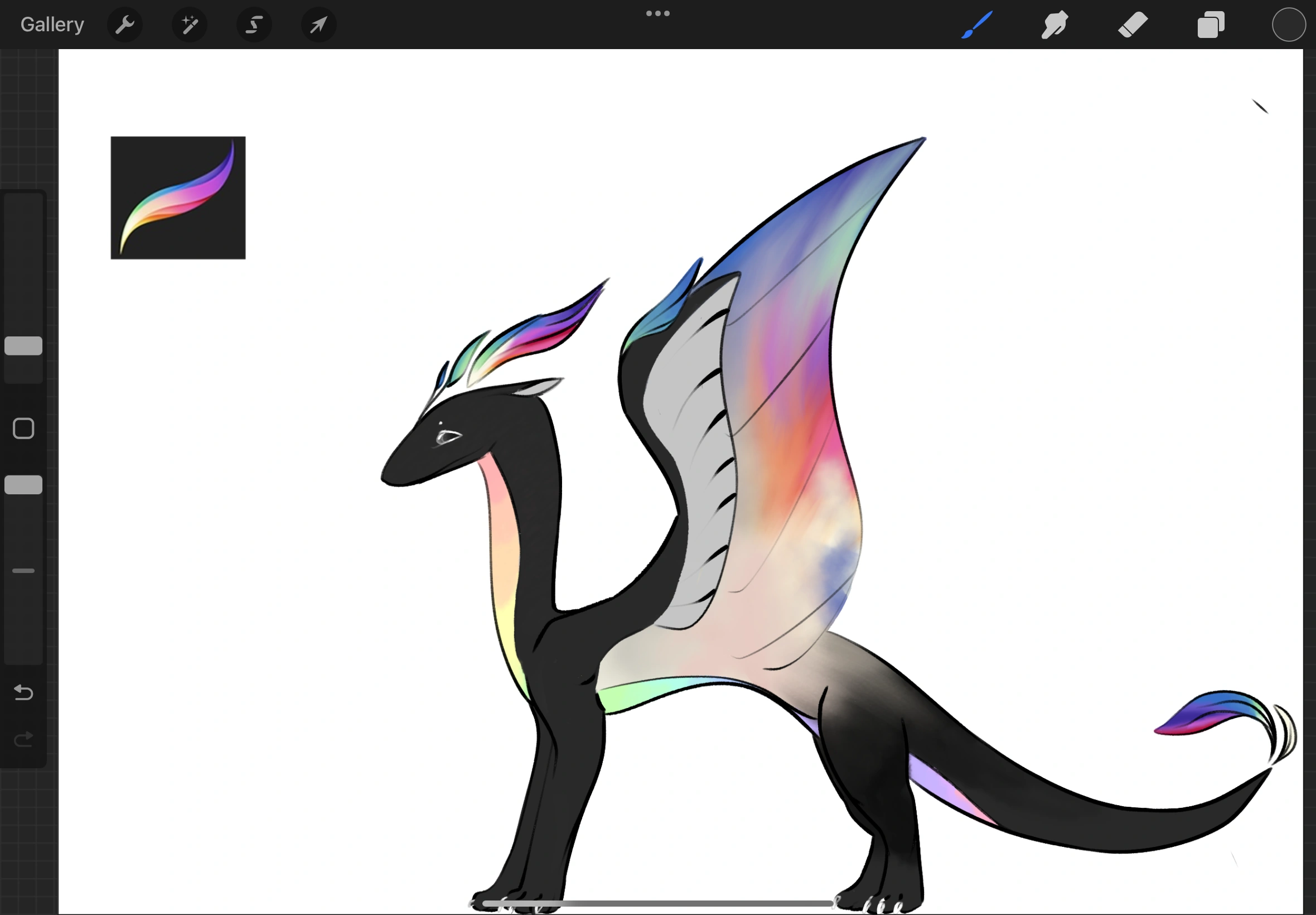This screenshot has height=915, width=1316.
Task: Tap the square modify button on sidebar
Action: 23,428
